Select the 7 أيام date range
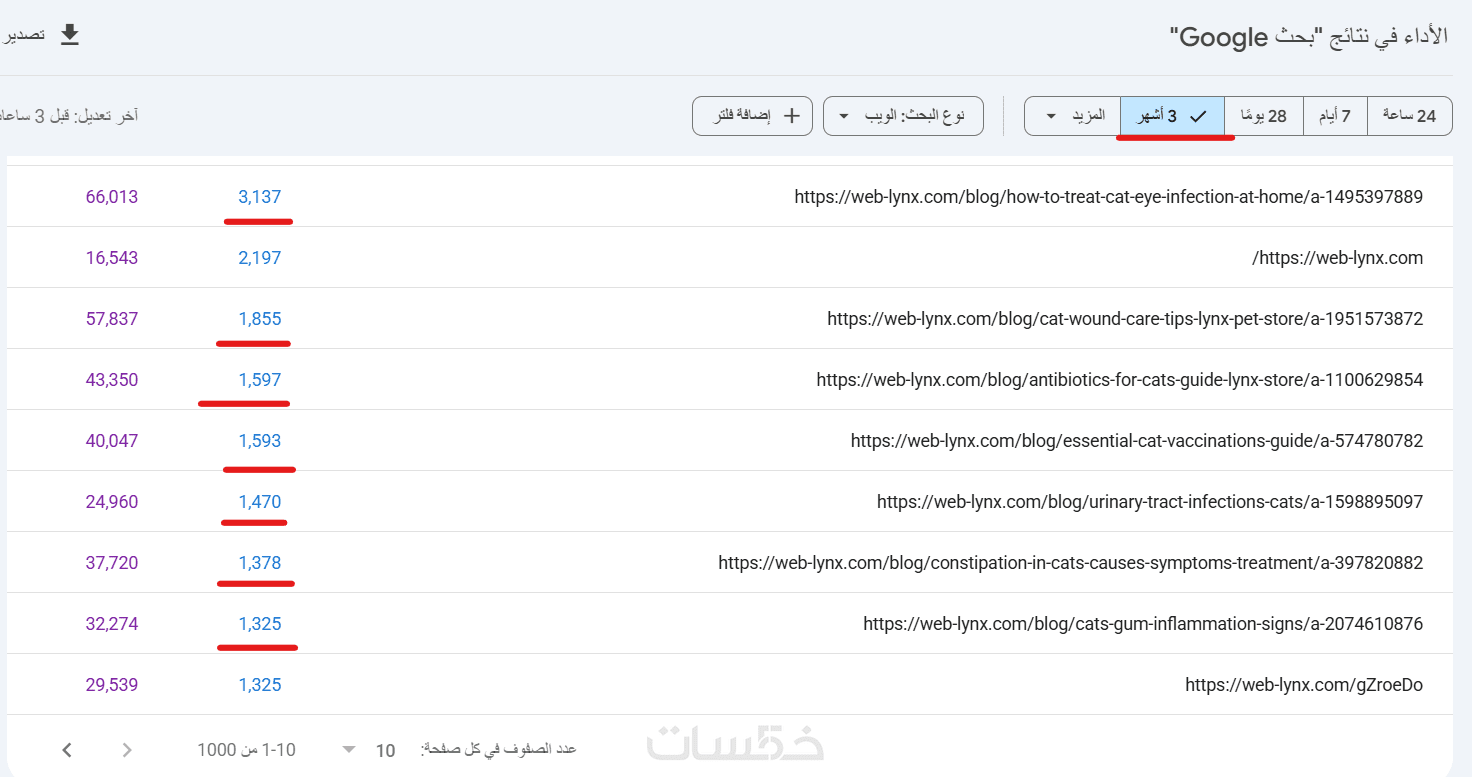This screenshot has width=1472, height=777. (1335, 116)
